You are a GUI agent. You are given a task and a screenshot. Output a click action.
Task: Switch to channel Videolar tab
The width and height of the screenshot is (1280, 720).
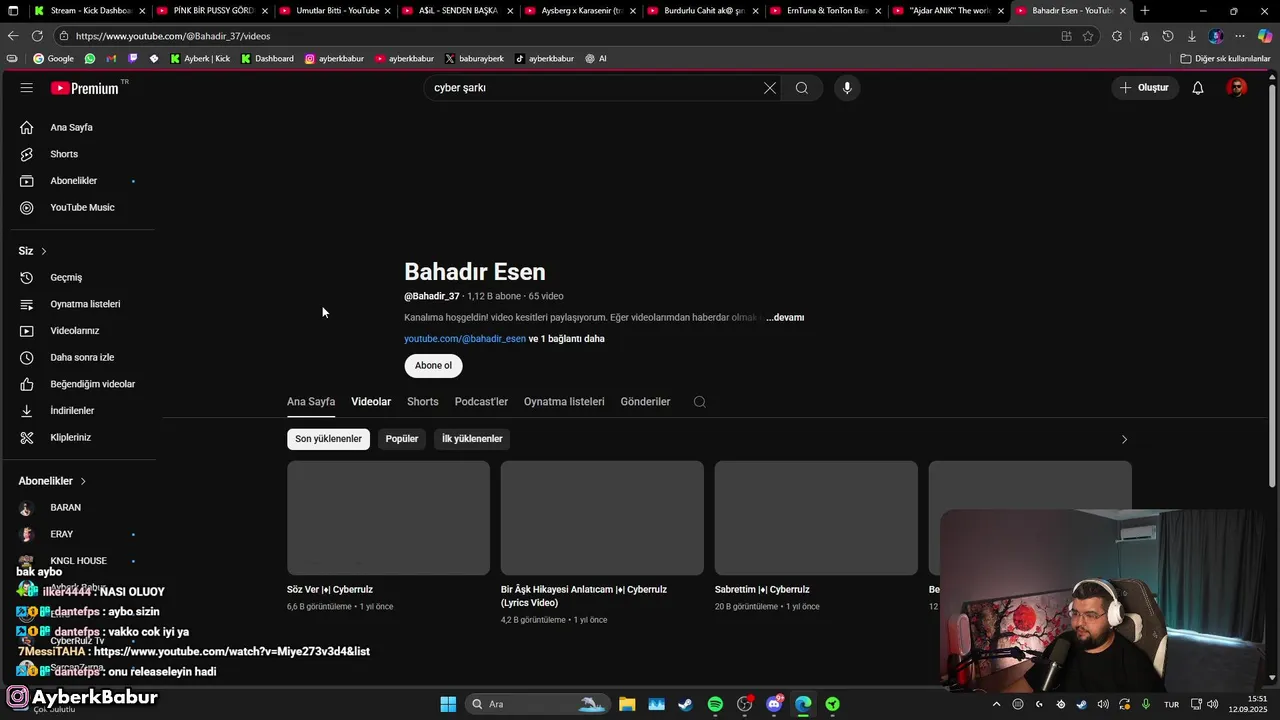(371, 402)
